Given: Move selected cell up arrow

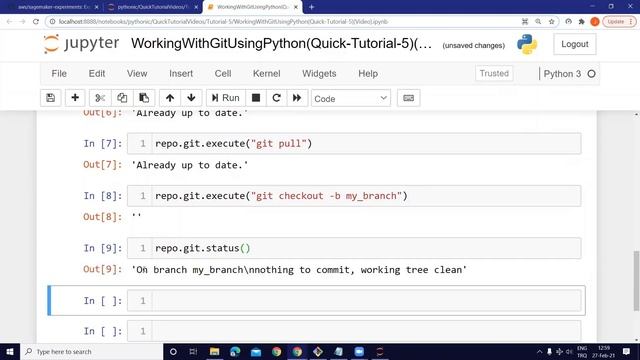Looking at the screenshot, I should [x=170, y=98].
